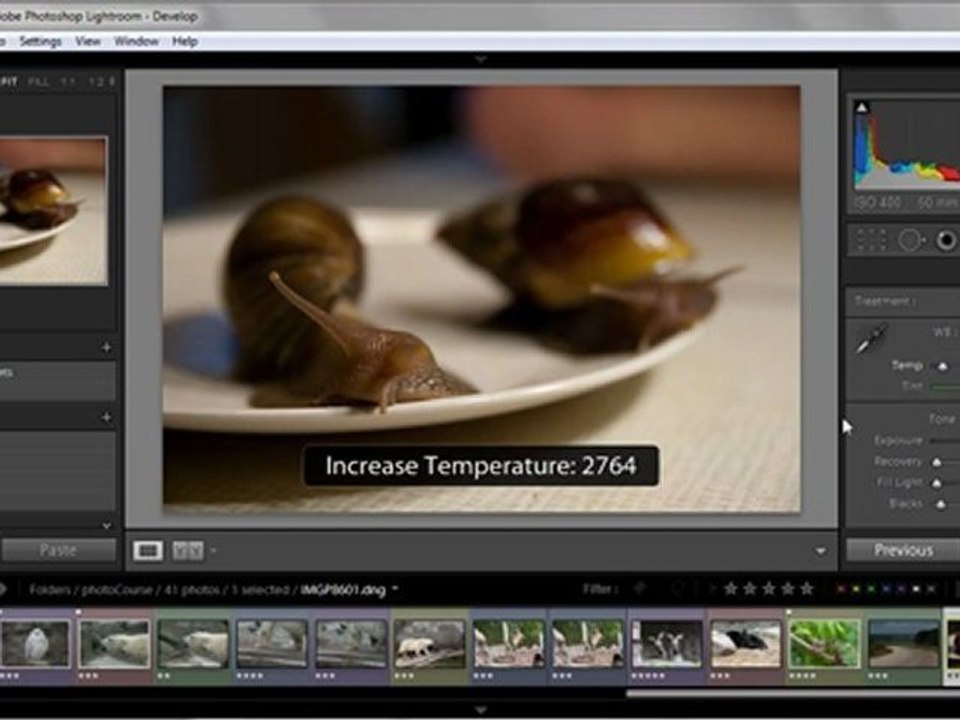Open the Settings menu
Viewport: 960px width, 720px height.
coord(40,42)
